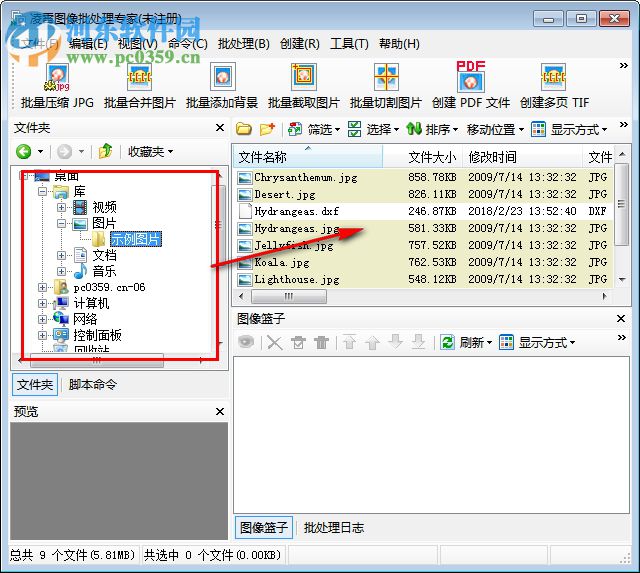Click the move-to-top arrow in the image basket toolbar
The width and height of the screenshot is (640, 573).
(x=350, y=342)
